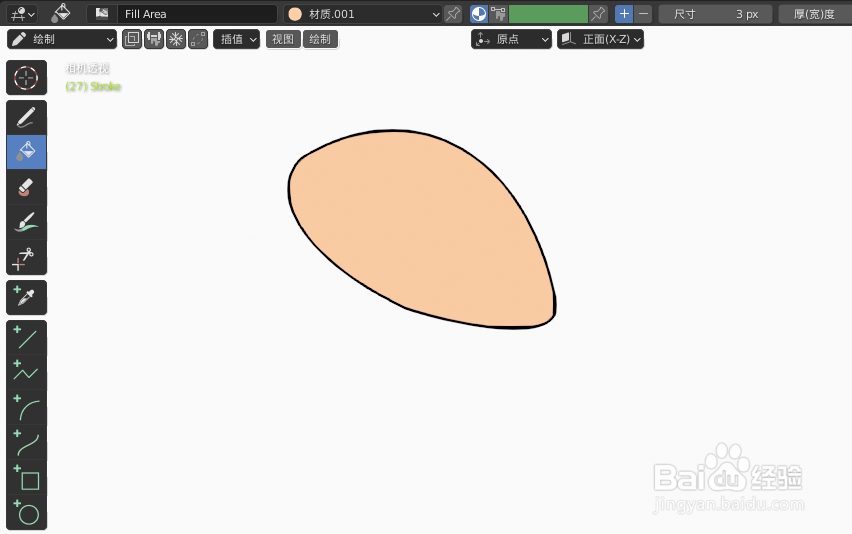Click the (27) Stroke label

click(x=93, y=86)
